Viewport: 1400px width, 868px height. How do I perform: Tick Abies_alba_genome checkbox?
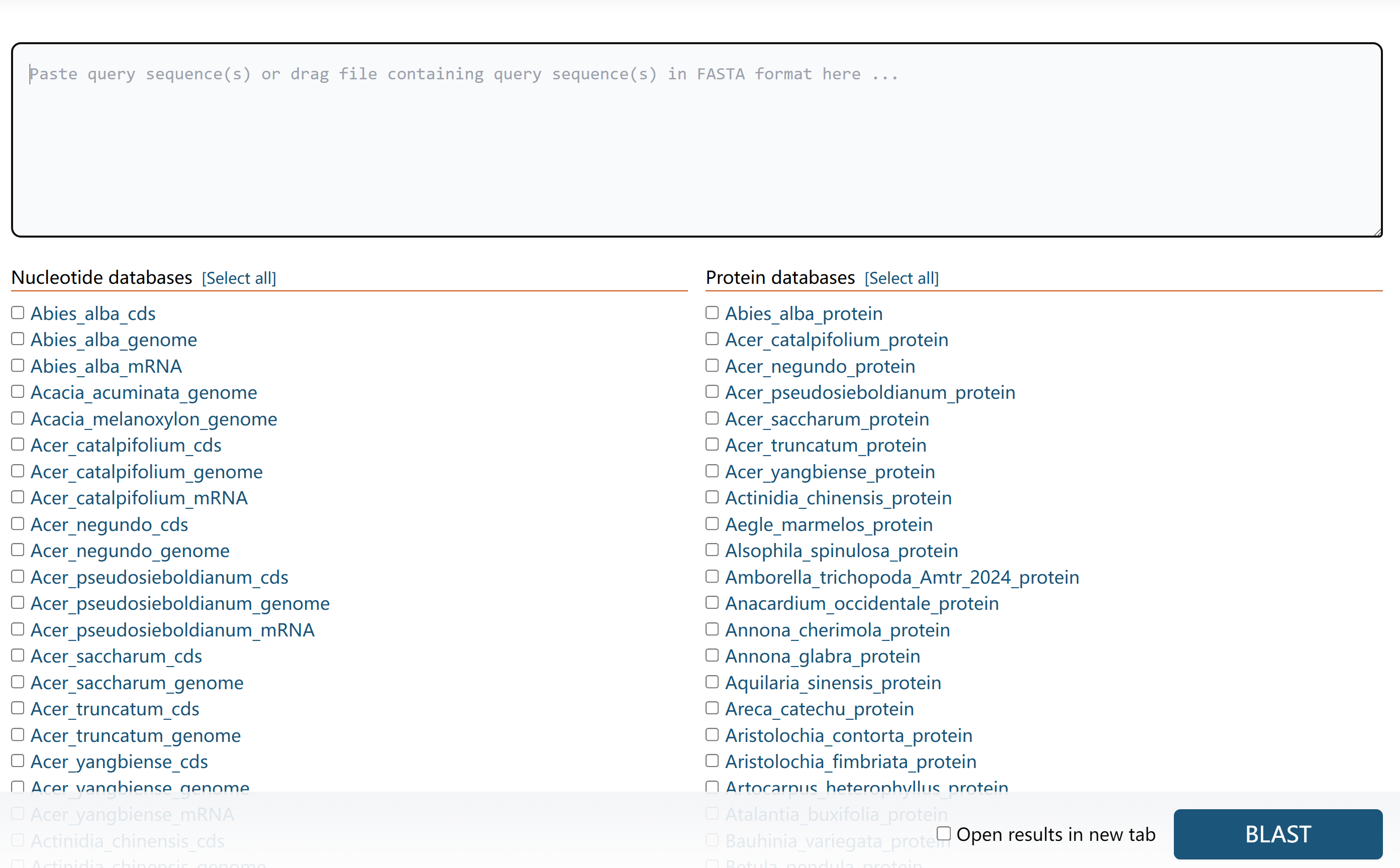(x=18, y=339)
